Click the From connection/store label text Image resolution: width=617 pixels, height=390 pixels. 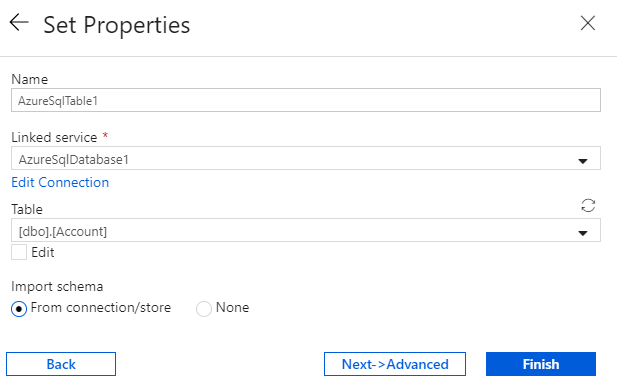tap(101, 307)
